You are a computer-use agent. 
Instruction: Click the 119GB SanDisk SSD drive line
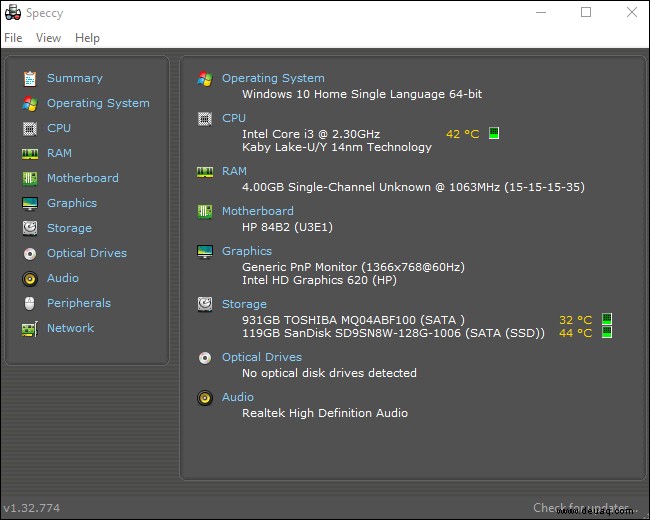coord(393,333)
